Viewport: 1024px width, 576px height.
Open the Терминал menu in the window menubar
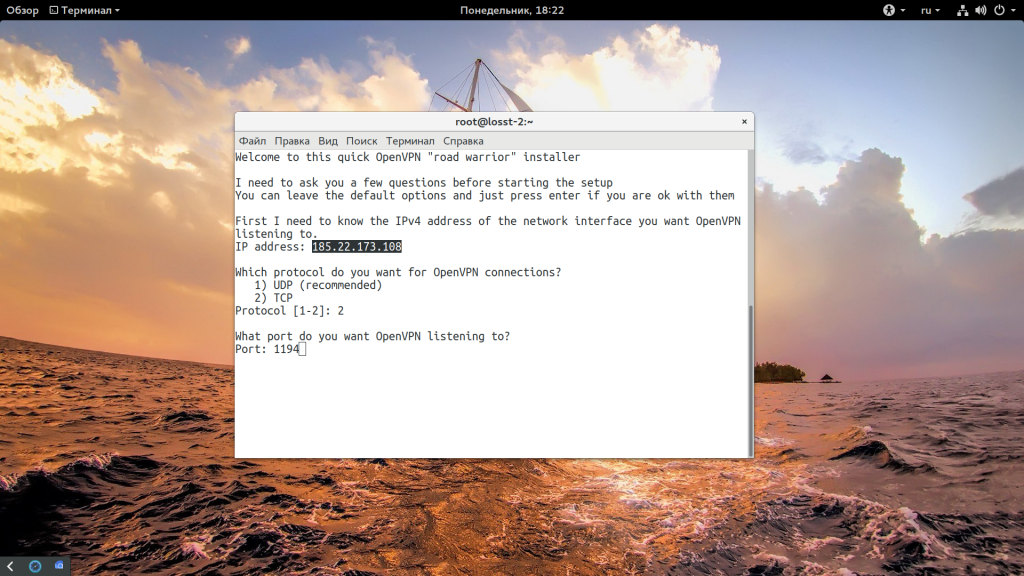[x=410, y=141]
